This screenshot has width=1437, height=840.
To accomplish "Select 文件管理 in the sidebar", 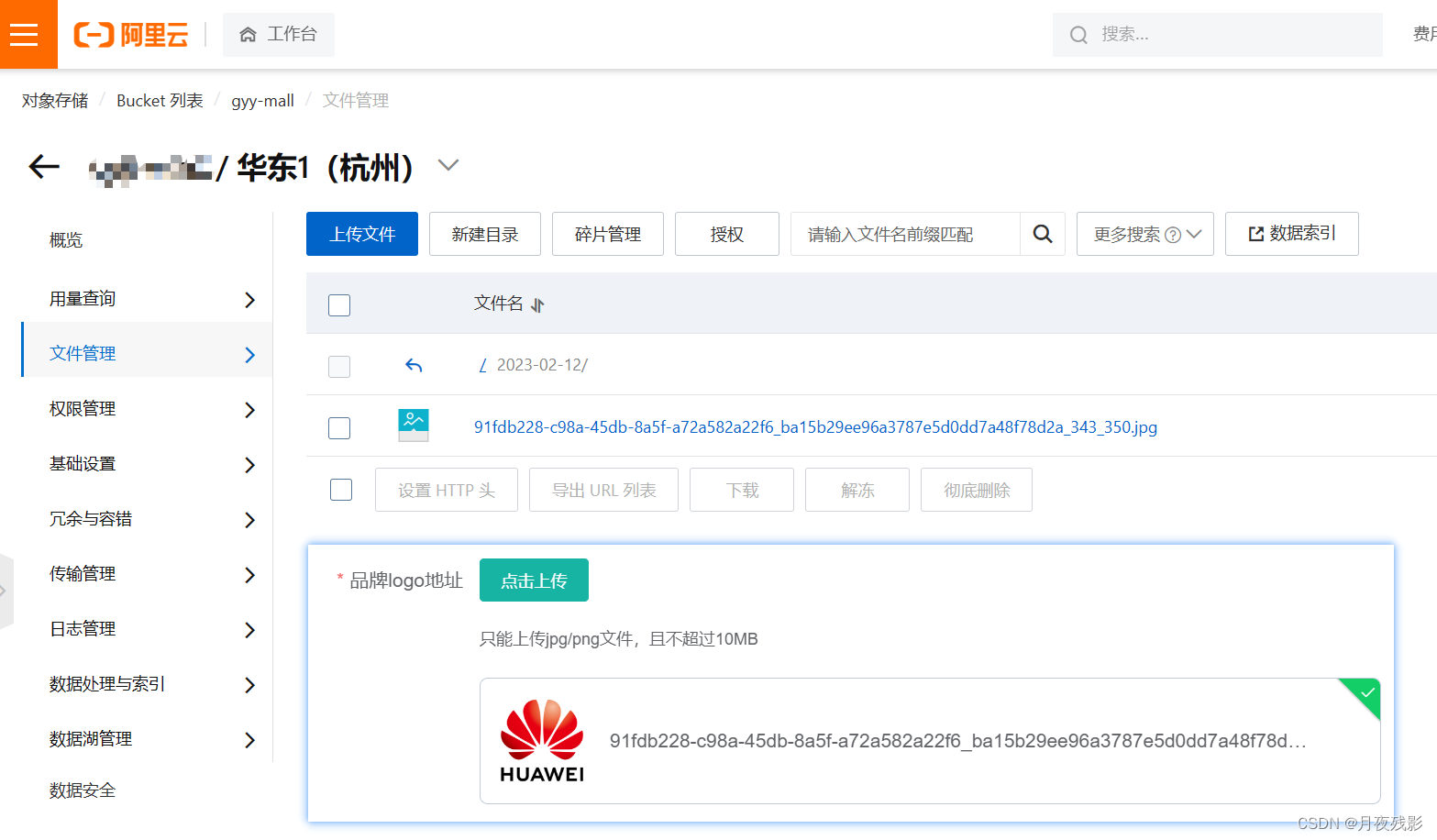I will [83, 354].
